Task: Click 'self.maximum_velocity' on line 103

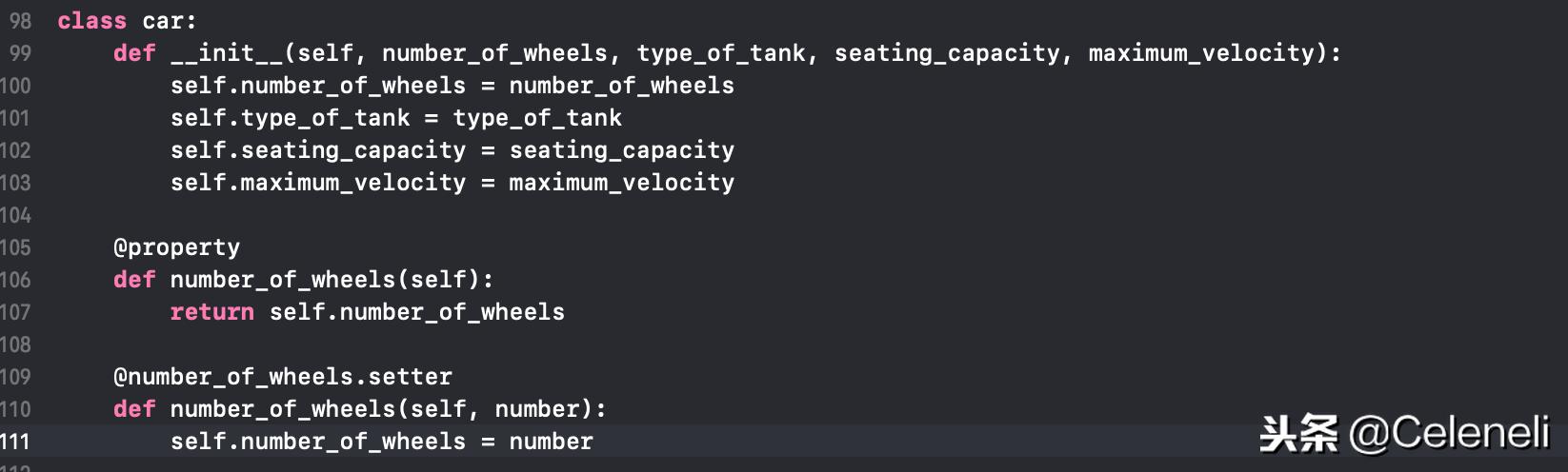Action: click(318, 183)
